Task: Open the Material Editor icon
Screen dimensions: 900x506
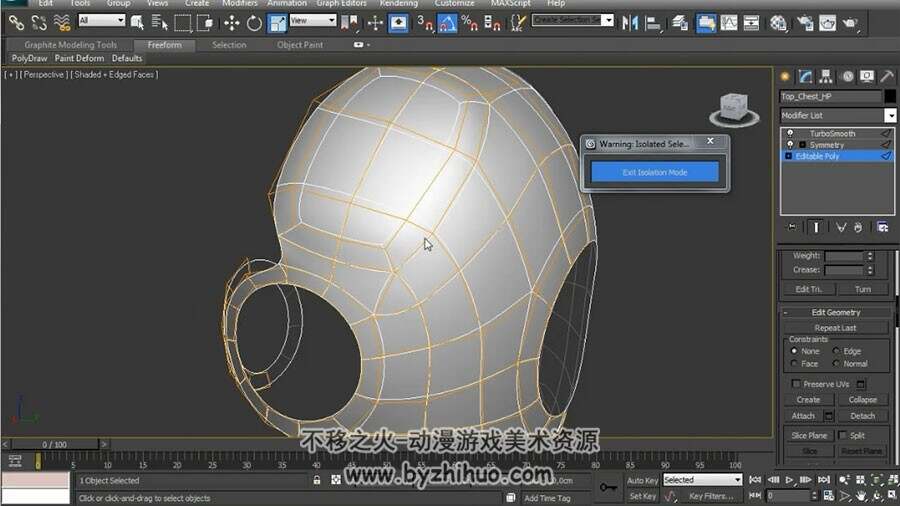Action: tap(778, 22)
